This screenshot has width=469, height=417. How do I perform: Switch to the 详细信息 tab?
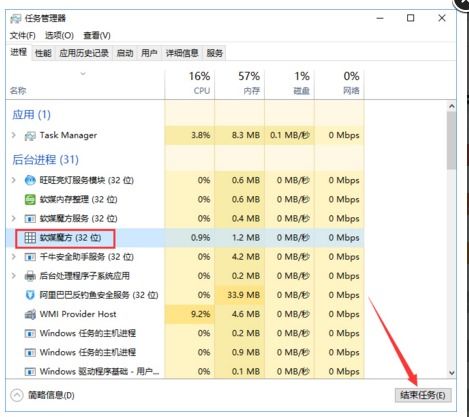[x=182, y=53]
